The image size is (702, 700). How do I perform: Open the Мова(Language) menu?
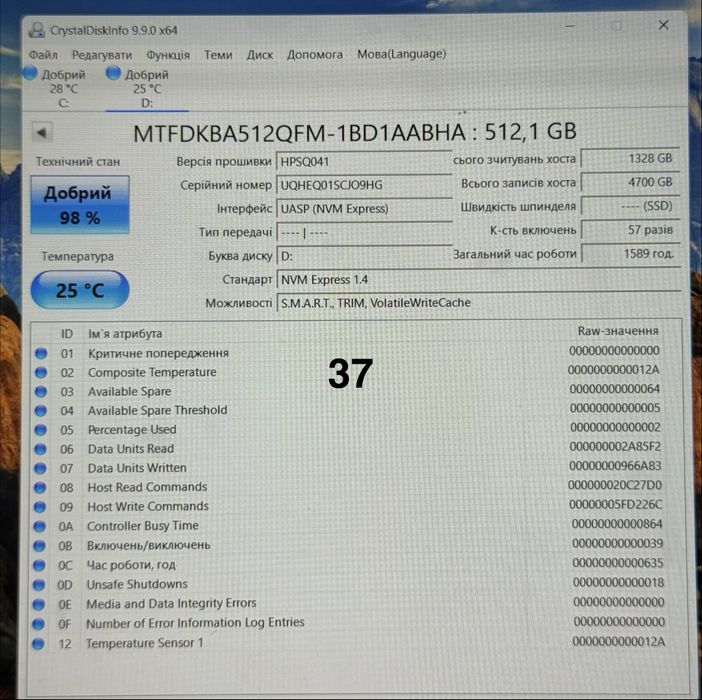401,54
